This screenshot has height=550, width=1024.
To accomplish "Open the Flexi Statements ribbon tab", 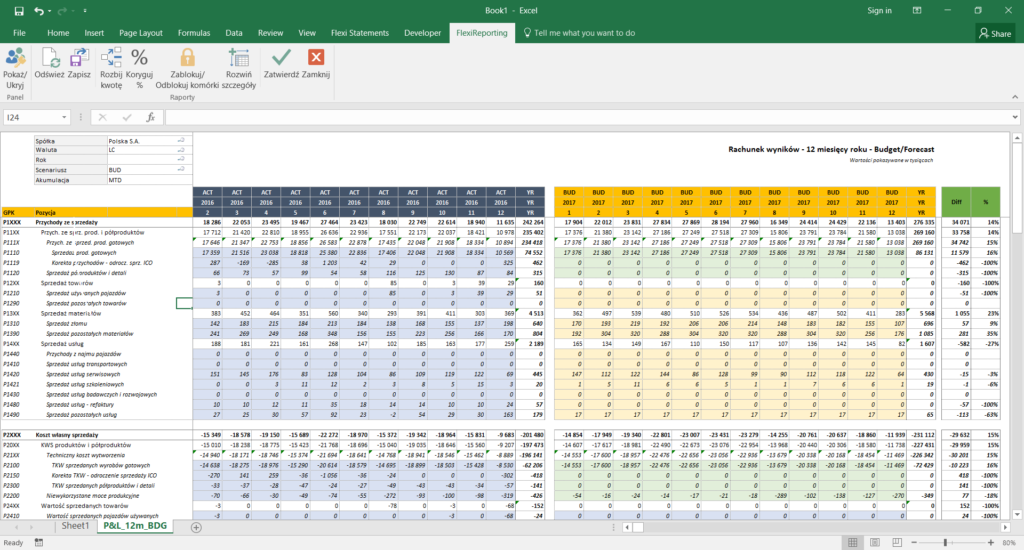I will (x=359, y=33).
